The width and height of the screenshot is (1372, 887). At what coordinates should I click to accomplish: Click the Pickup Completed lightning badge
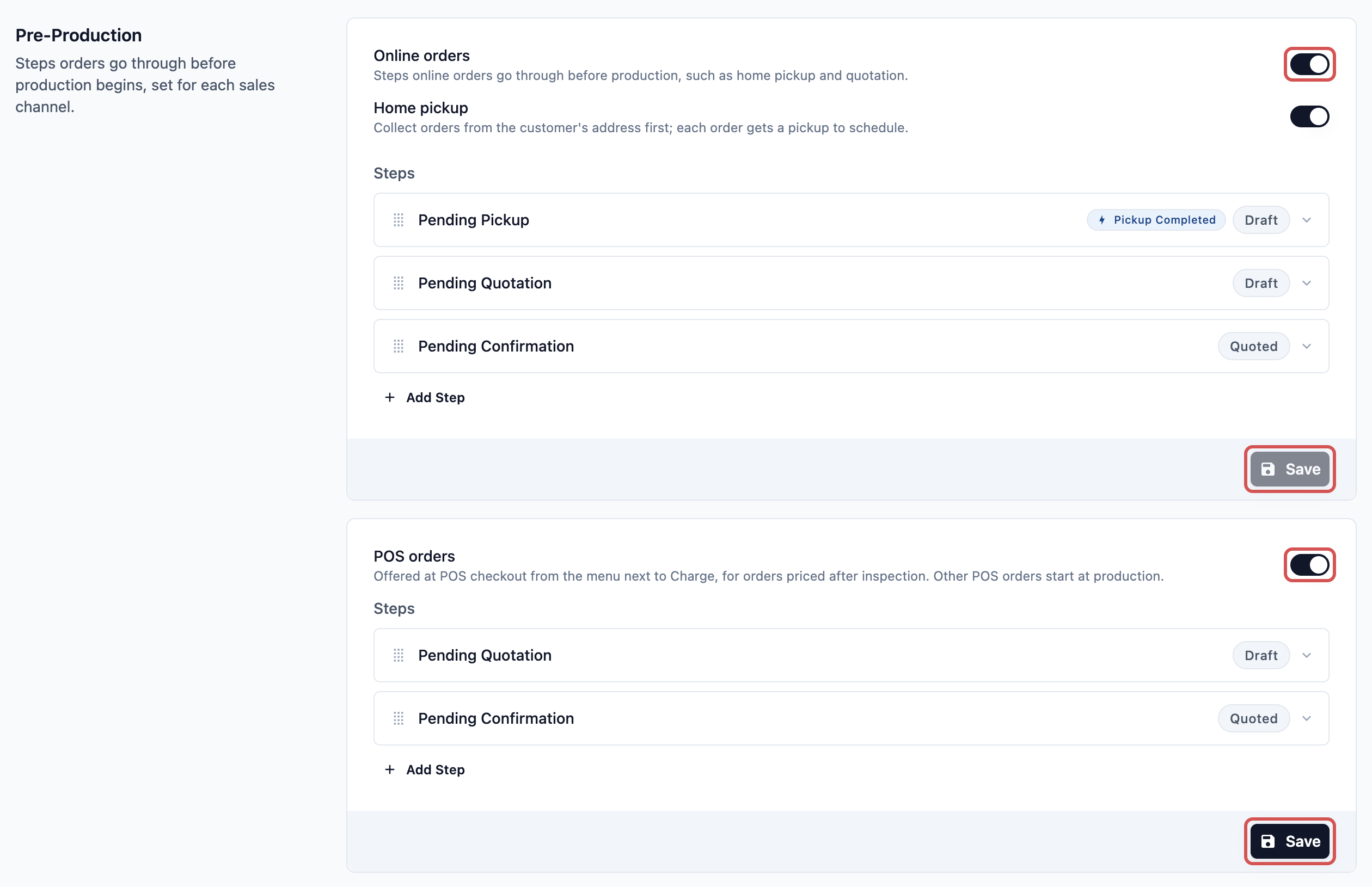[x=1156, y=220]
